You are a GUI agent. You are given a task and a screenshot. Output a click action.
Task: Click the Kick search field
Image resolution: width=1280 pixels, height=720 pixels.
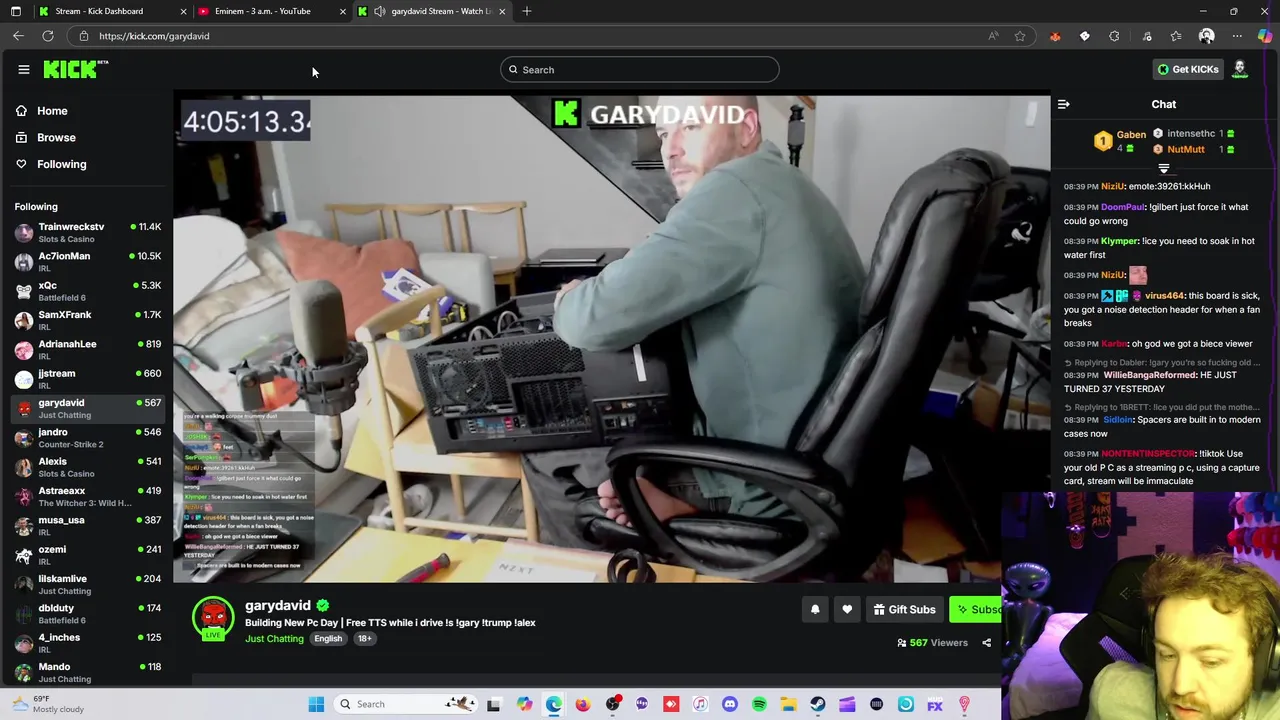(639, 70)
